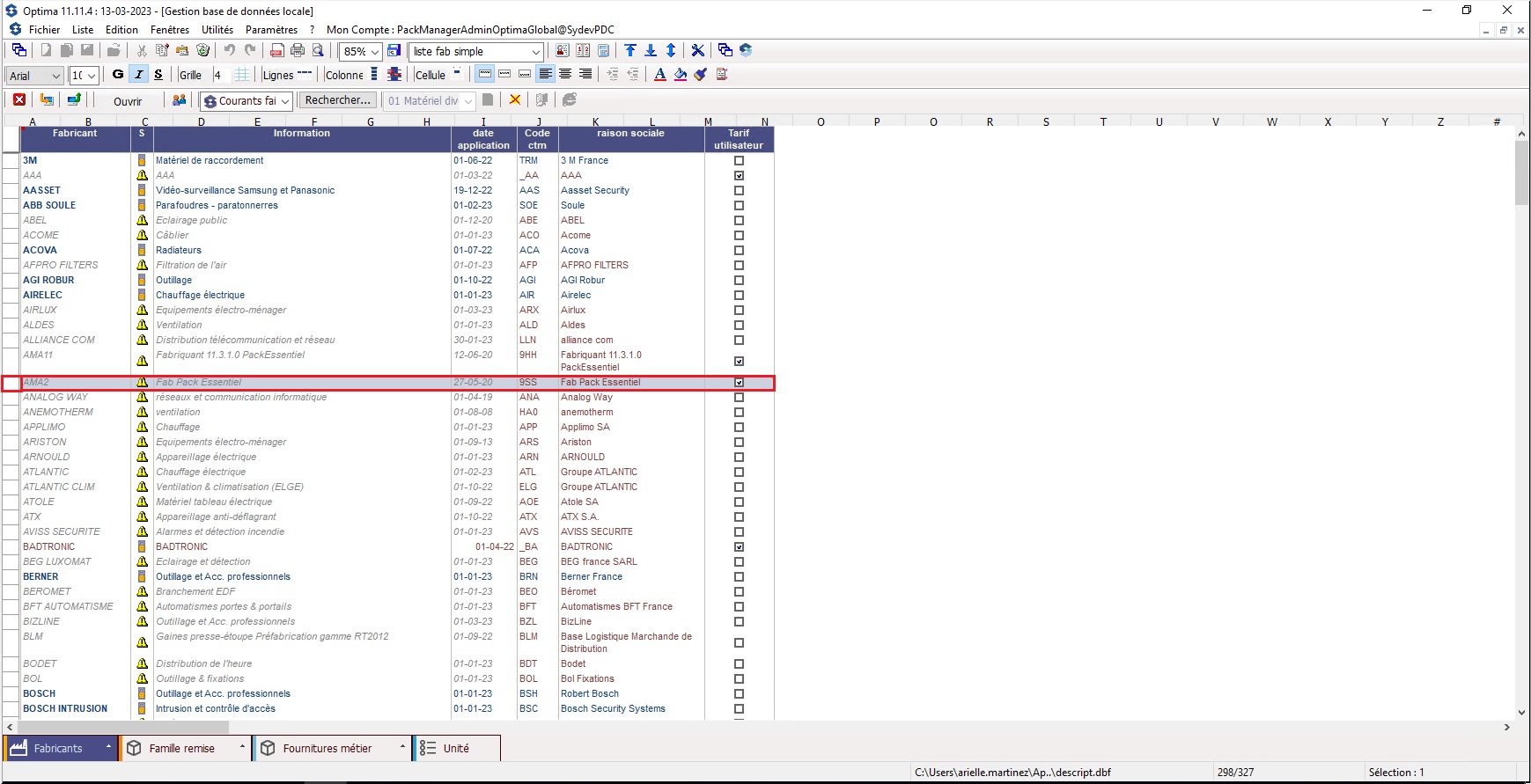Image resolution: width=1531 pixels, height=784 pixels.
Task: Open the fill color bucket picker
Action: pos(681,75)
